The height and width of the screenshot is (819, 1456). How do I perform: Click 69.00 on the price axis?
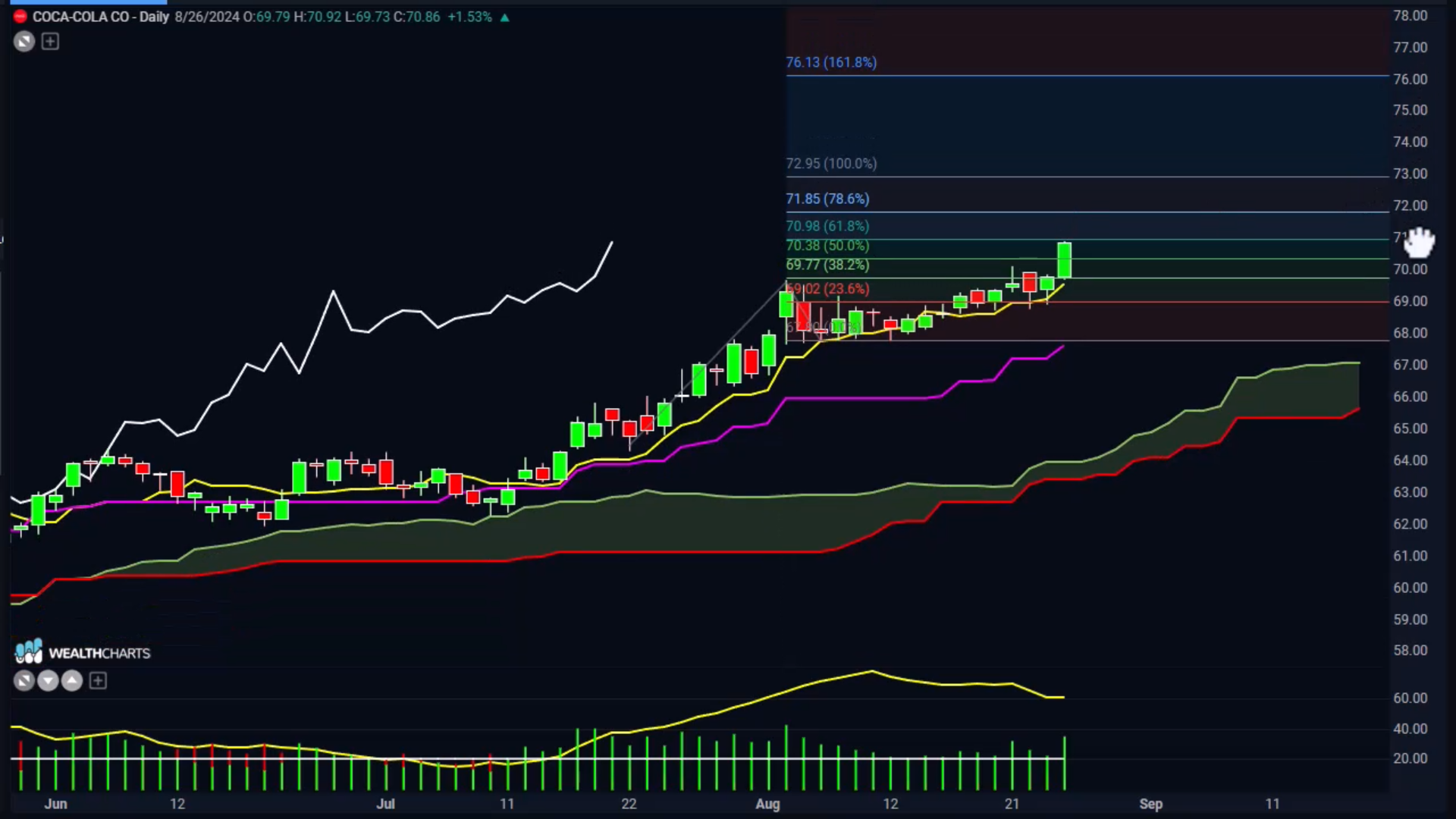[1410, 301]
